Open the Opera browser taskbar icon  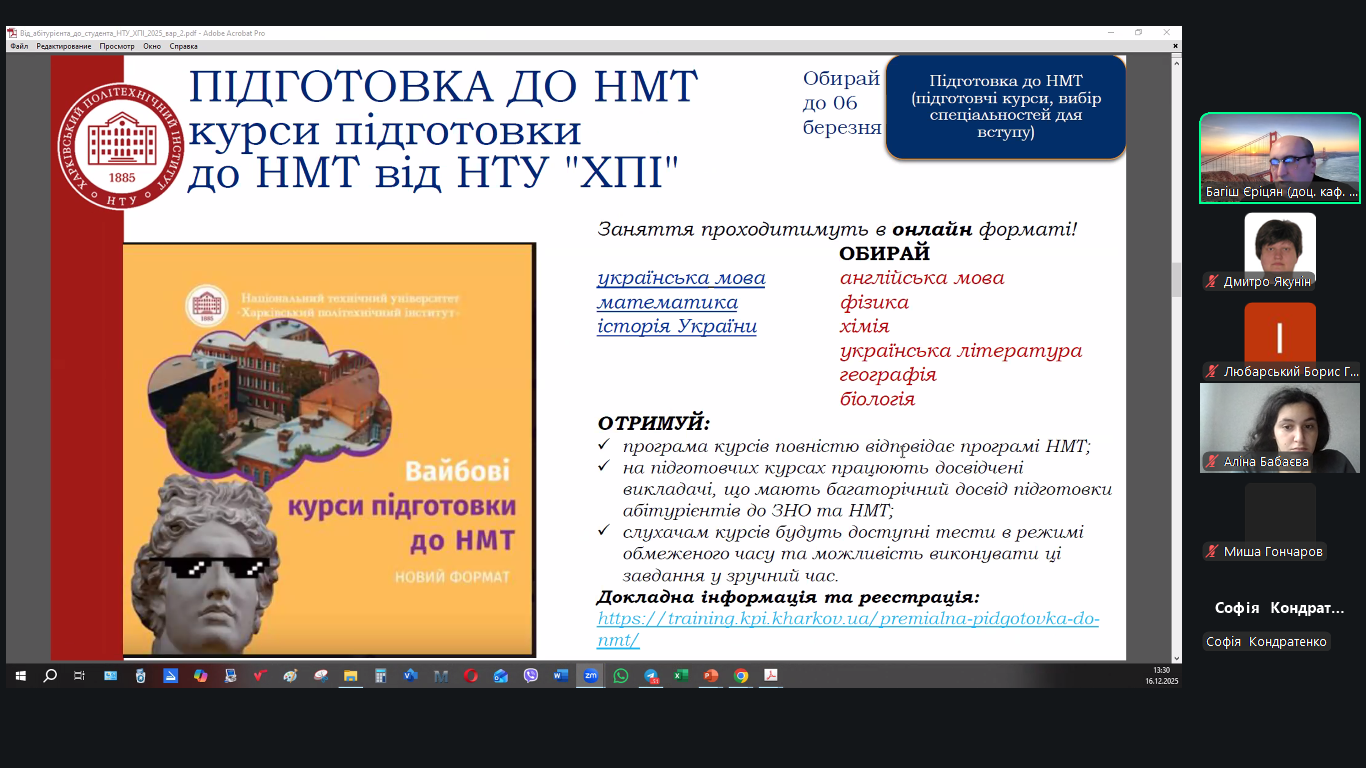(x=470, y=676)
